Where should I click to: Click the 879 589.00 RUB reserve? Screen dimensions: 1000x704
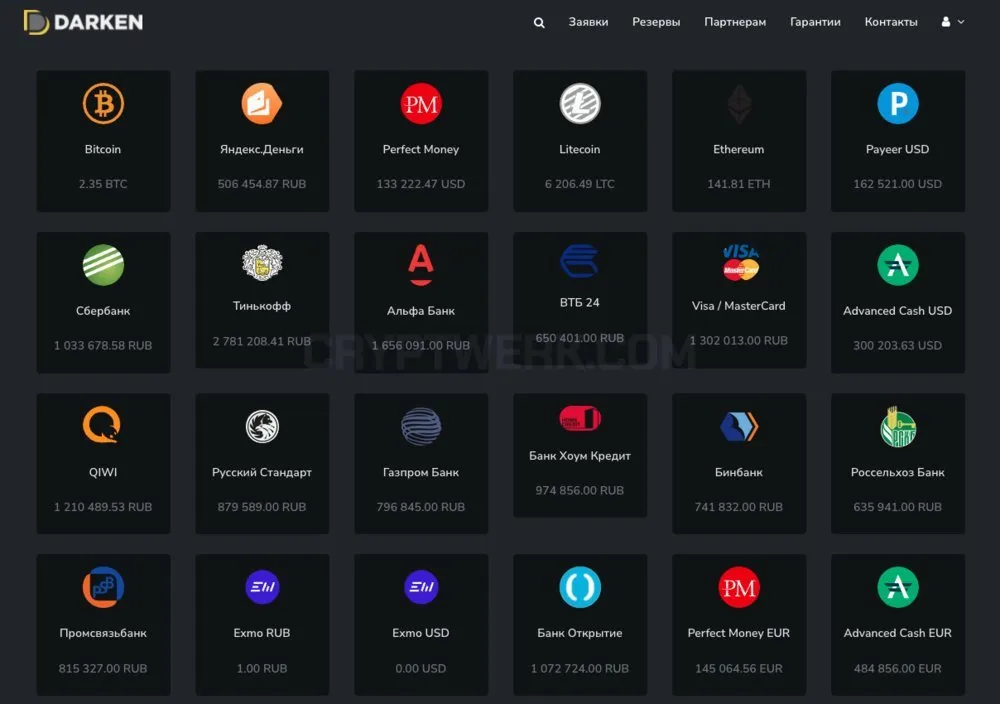click(x=261, y=507)
